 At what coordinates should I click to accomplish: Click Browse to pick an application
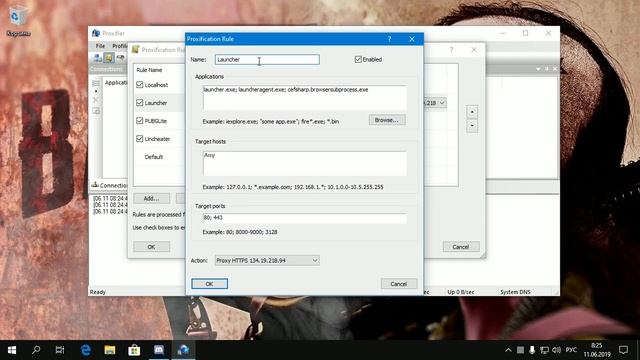(387, 120)
